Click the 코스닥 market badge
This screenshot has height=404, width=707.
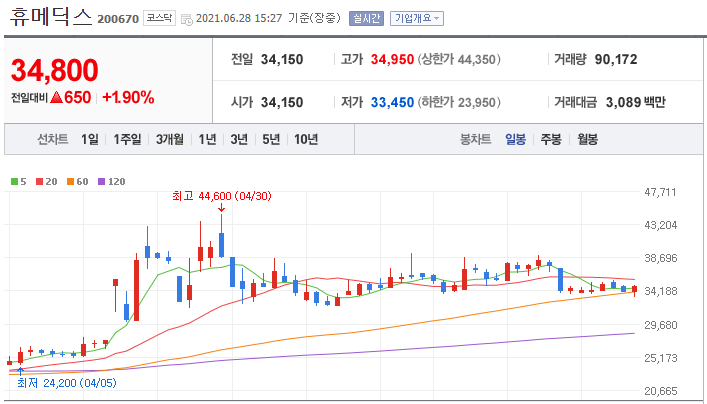tap(159, 18)
